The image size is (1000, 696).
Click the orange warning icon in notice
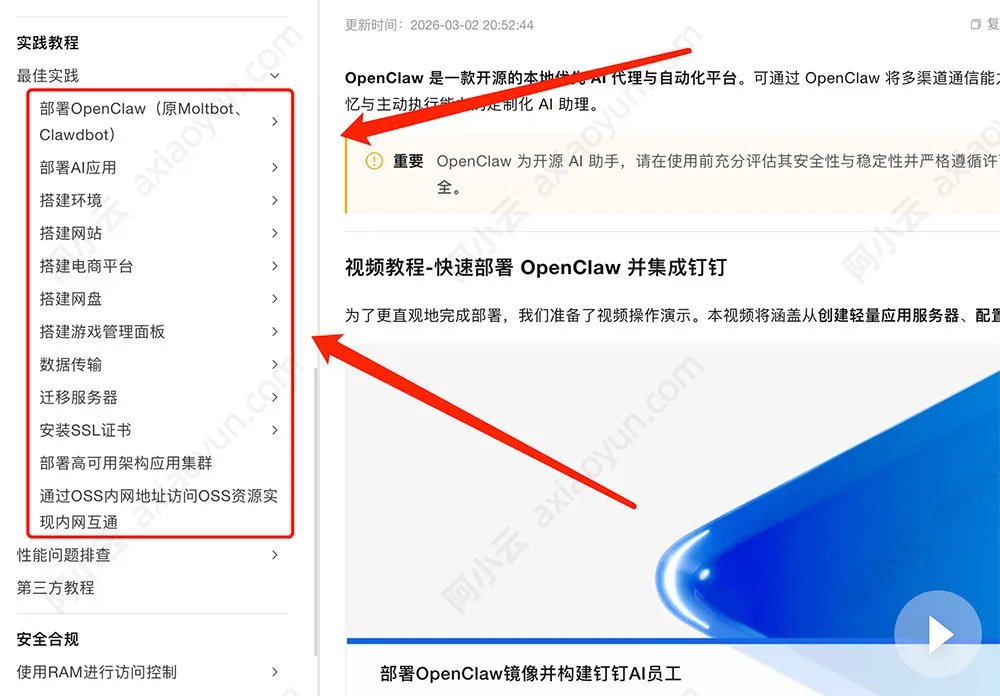[374, 161]
